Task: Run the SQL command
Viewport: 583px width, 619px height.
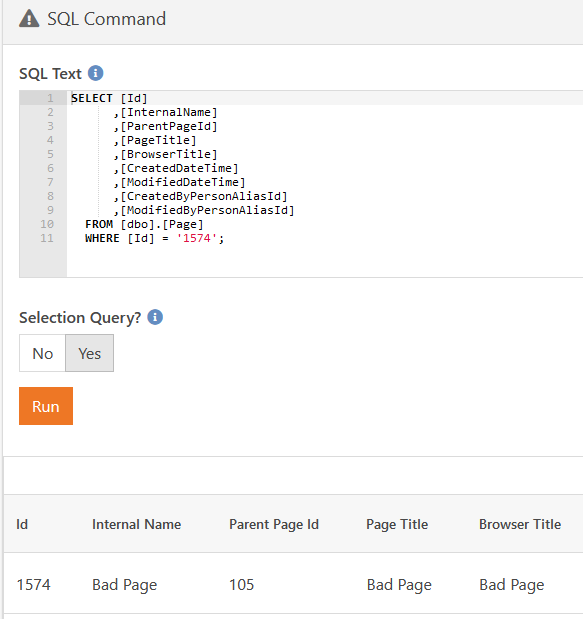Action: [x=46, y=406]
